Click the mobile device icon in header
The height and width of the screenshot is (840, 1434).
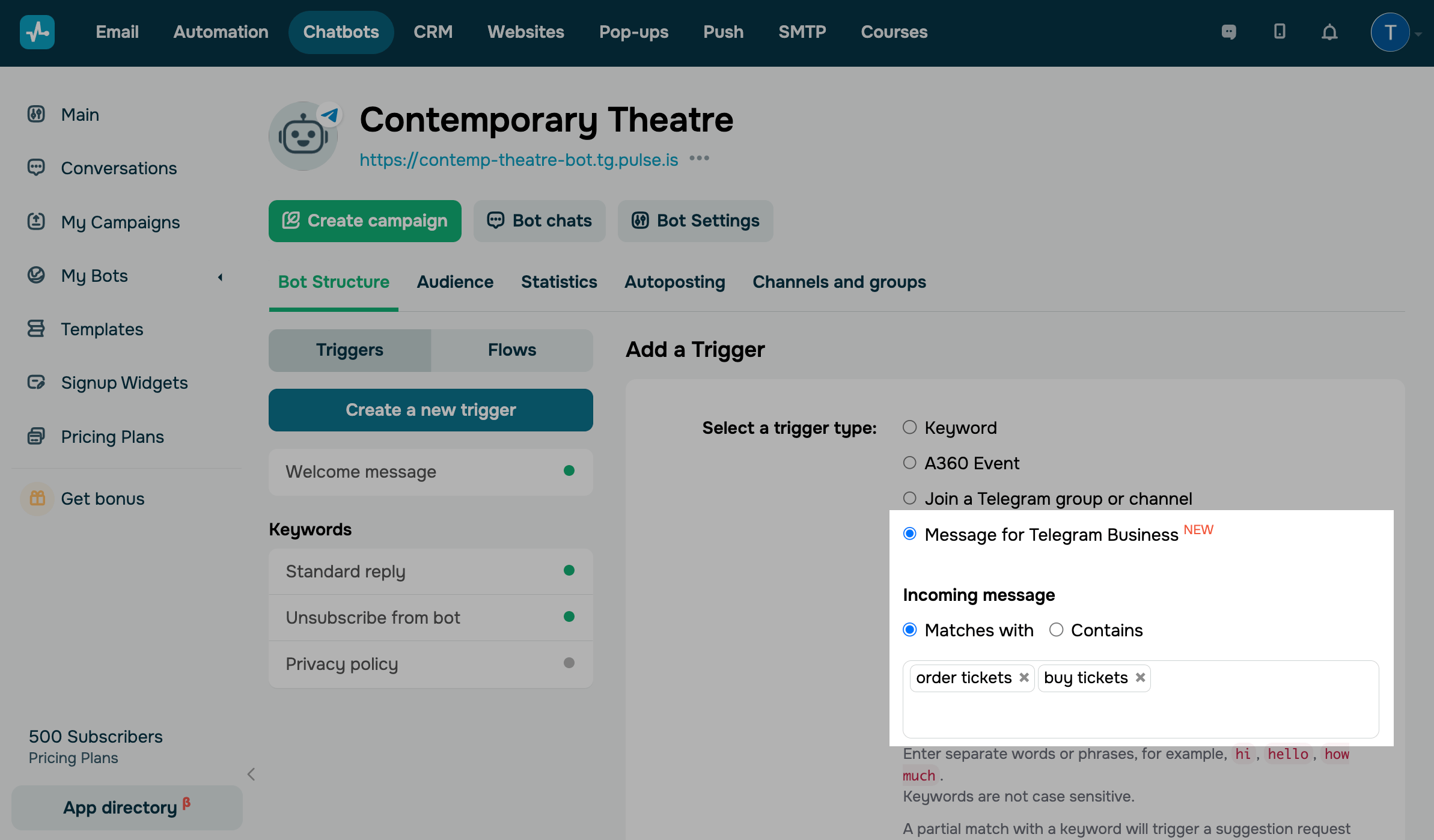1280,32
